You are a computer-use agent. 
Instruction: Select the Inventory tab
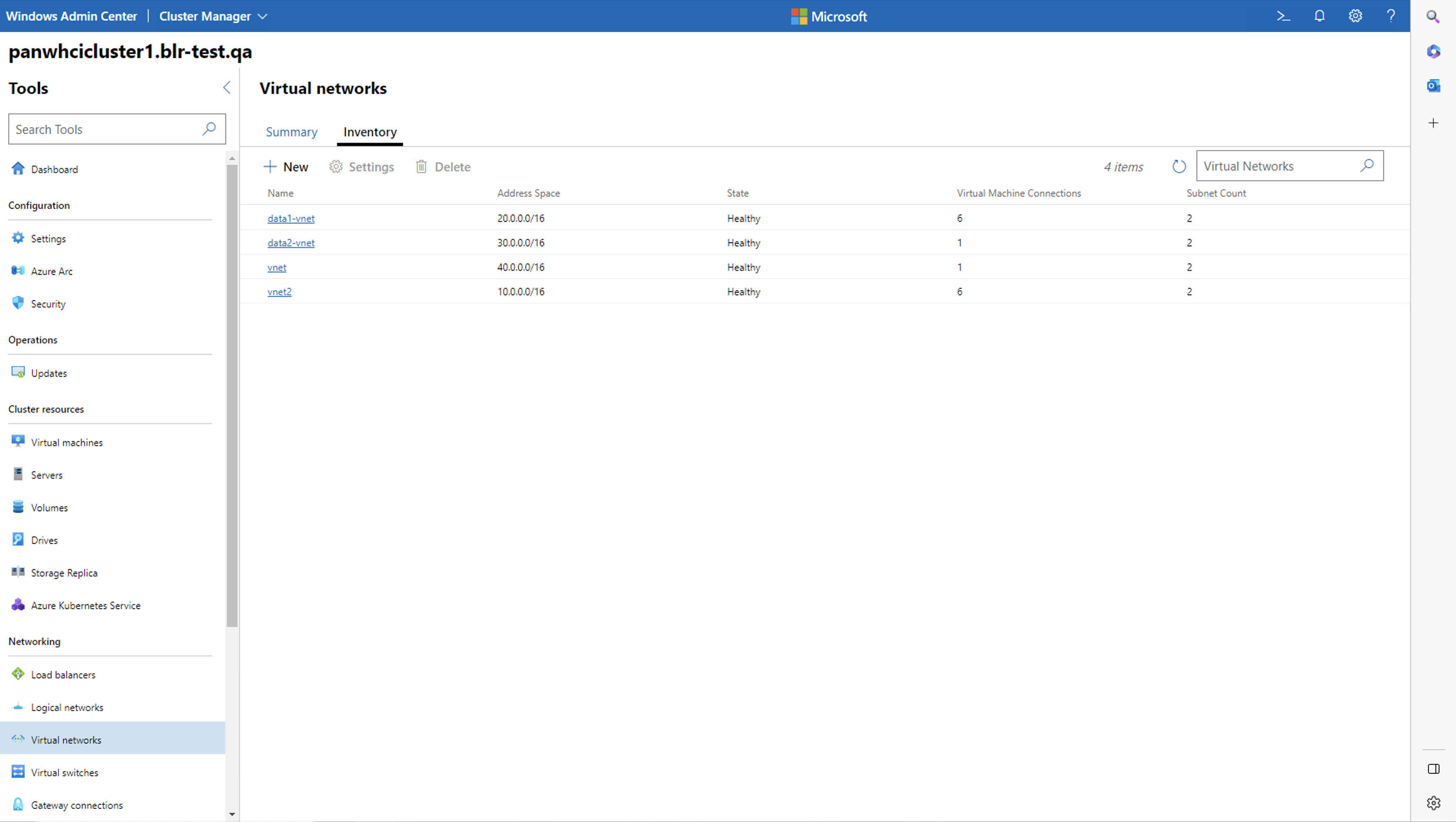click(x=370, y=132)
